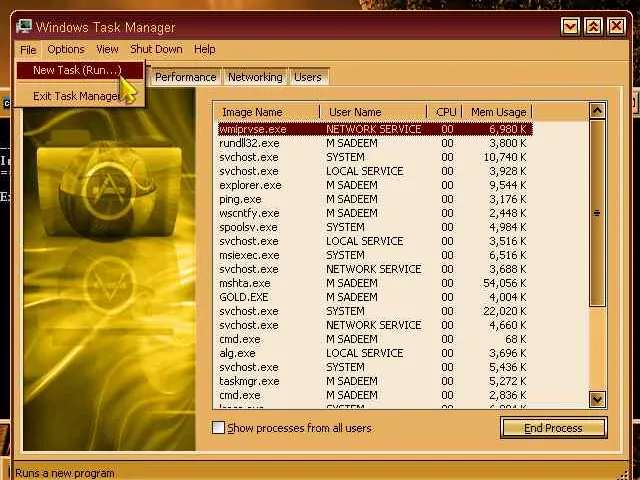This screenshot has height=480, width=640.
Task: Open the Options menu
Action: click(x=66, y=49)
